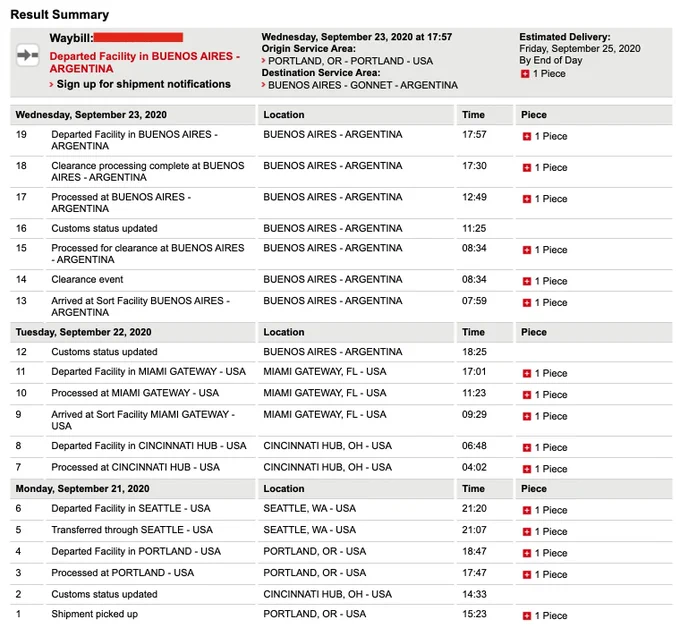This screenshot has height=628, width=680.
Task: Click the shipment status arrow icon beside Waybill
Action: tap(28, 56)
